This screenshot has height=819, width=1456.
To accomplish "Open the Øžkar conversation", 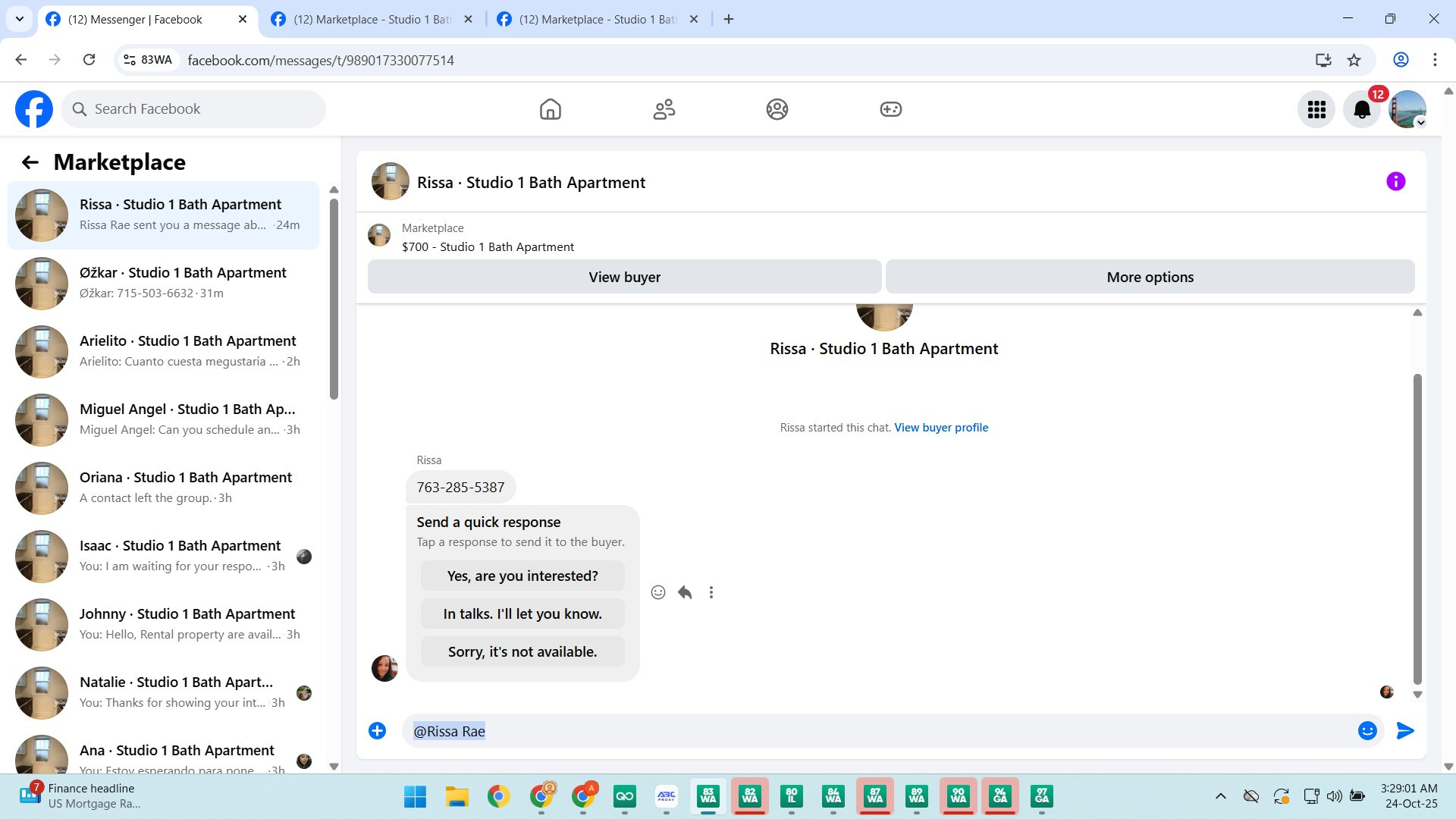I will 163,283.
